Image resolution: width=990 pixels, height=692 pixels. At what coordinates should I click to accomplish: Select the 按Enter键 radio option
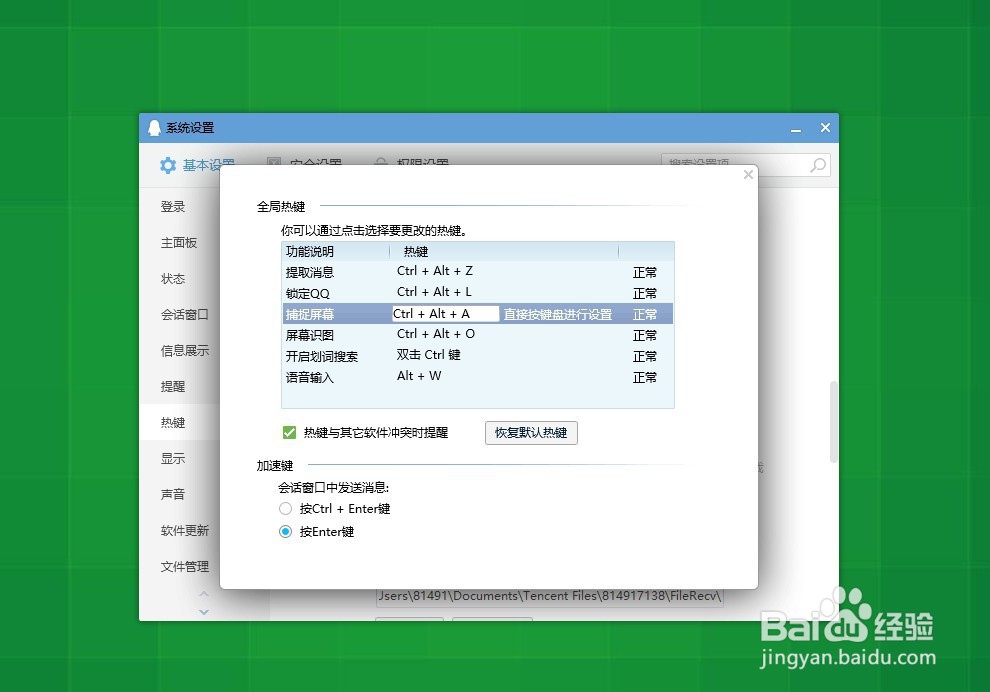tap(285, 531)
